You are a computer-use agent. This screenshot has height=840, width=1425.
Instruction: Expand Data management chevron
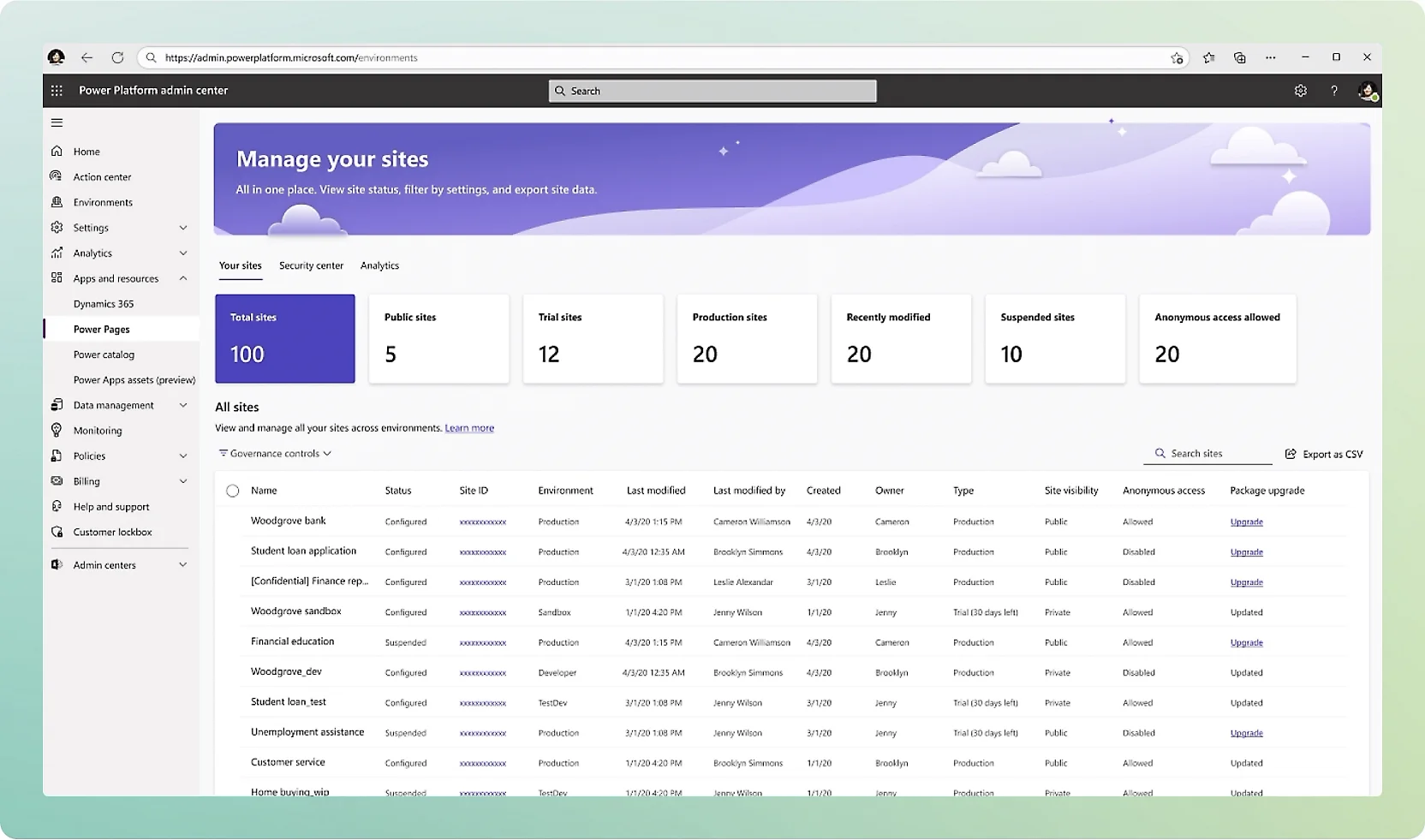pos(182,404)
